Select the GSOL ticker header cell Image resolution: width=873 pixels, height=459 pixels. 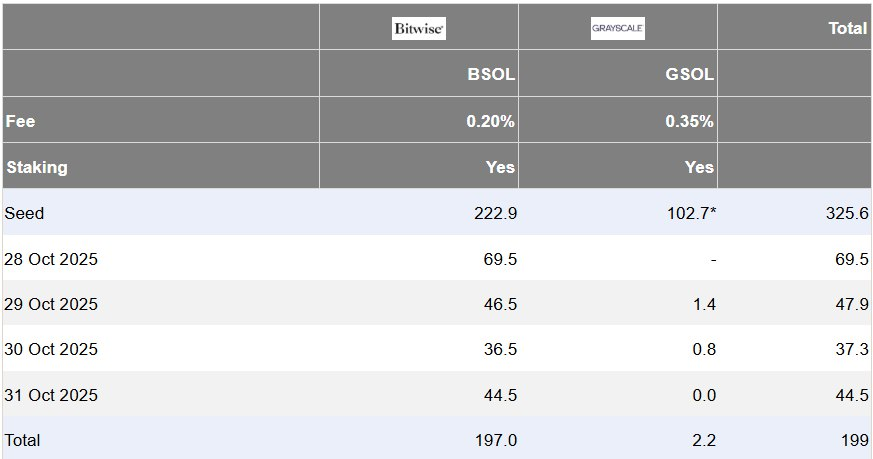[690, 74]
